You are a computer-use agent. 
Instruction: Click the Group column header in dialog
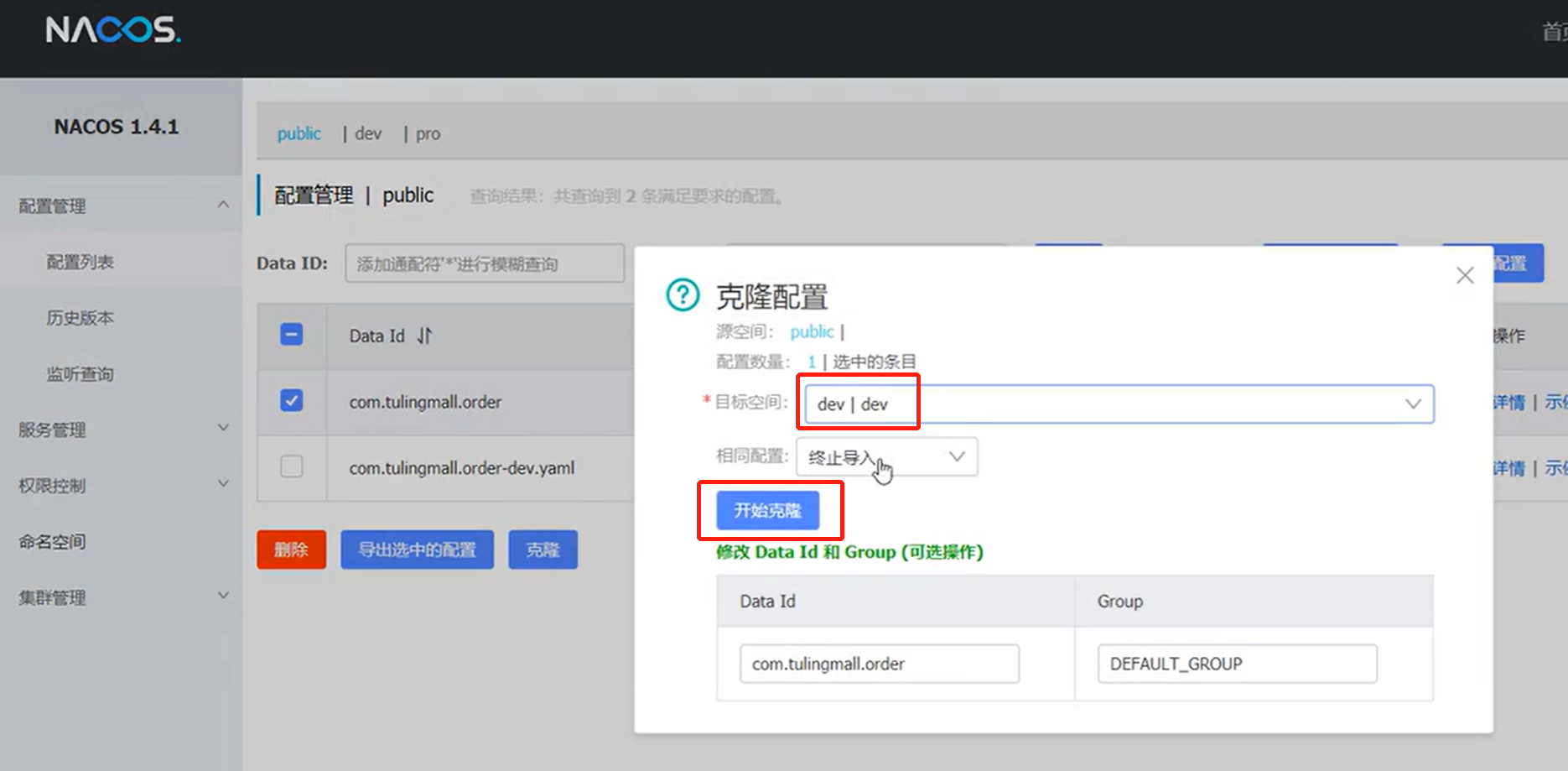click(1120, 602)
